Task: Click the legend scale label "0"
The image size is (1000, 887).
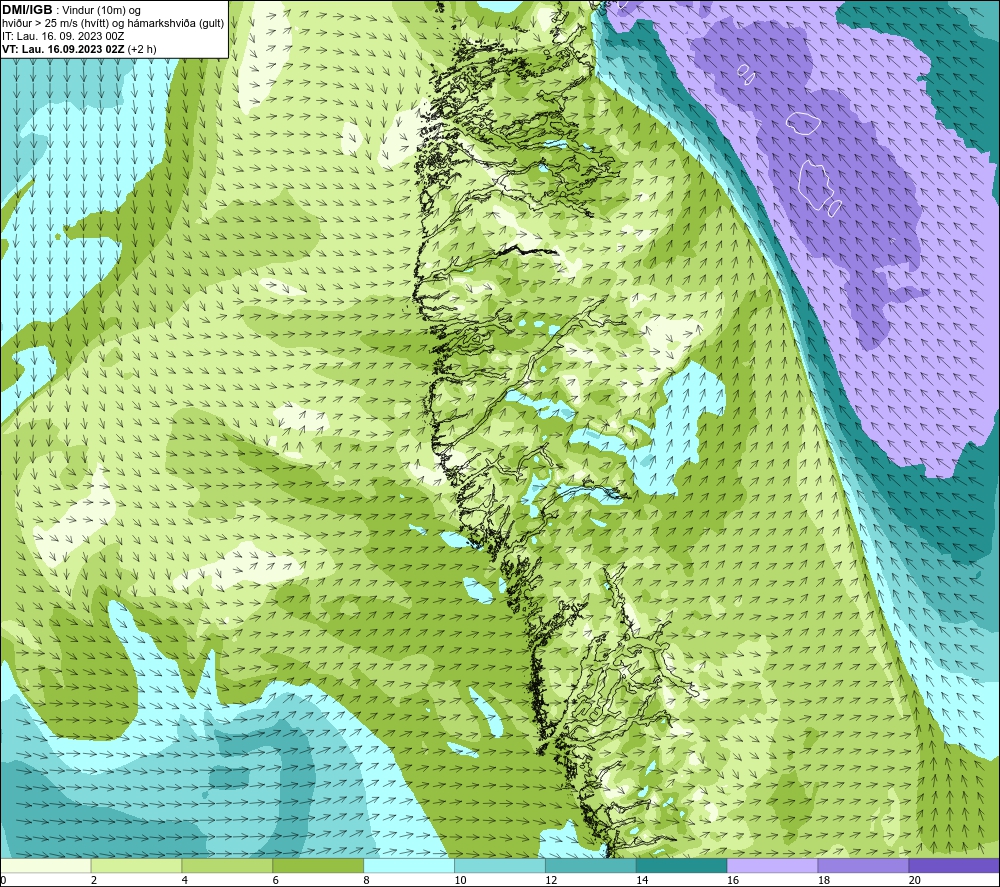Action: 3,880
